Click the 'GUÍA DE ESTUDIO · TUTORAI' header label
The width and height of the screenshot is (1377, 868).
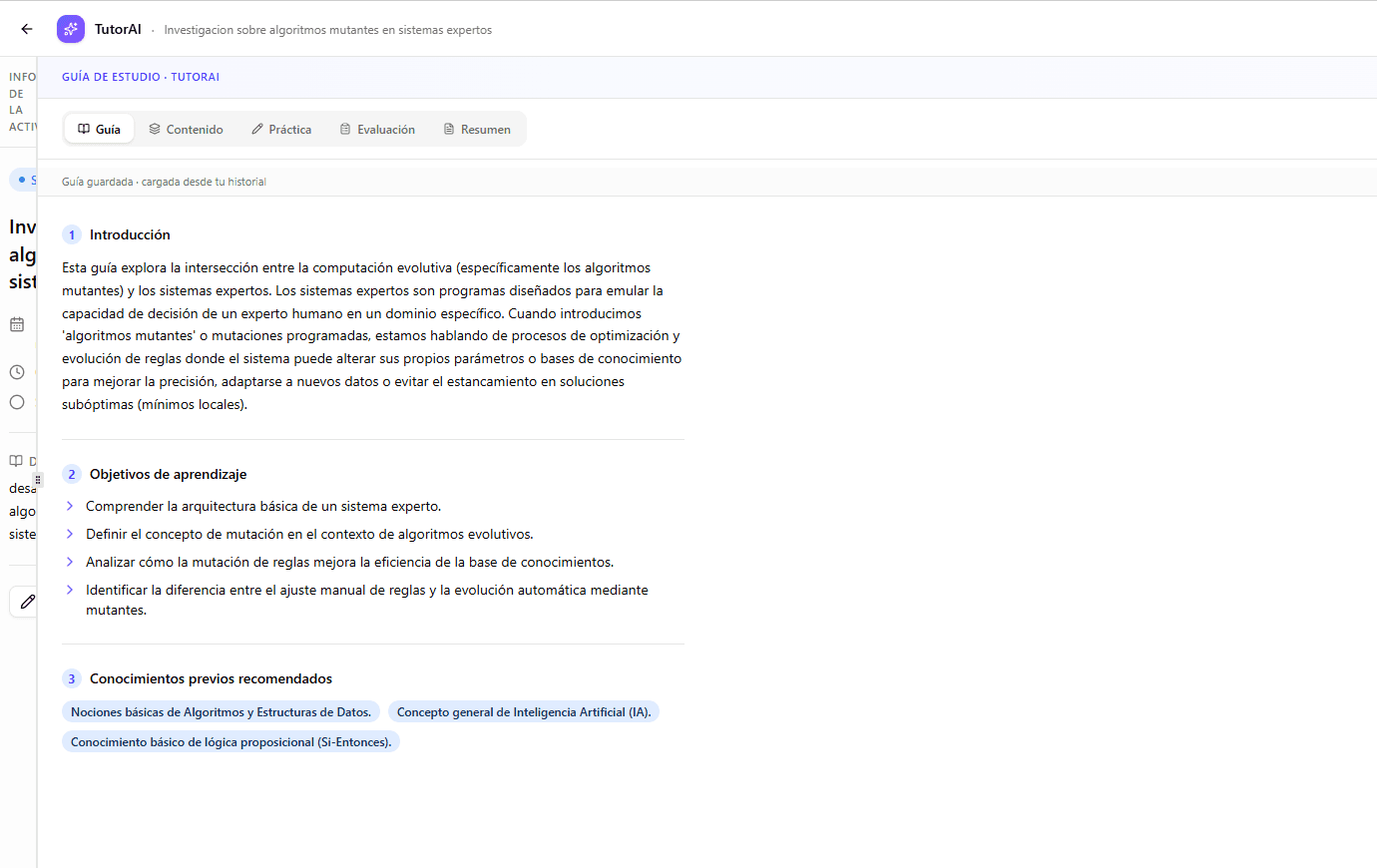[141, 77]
